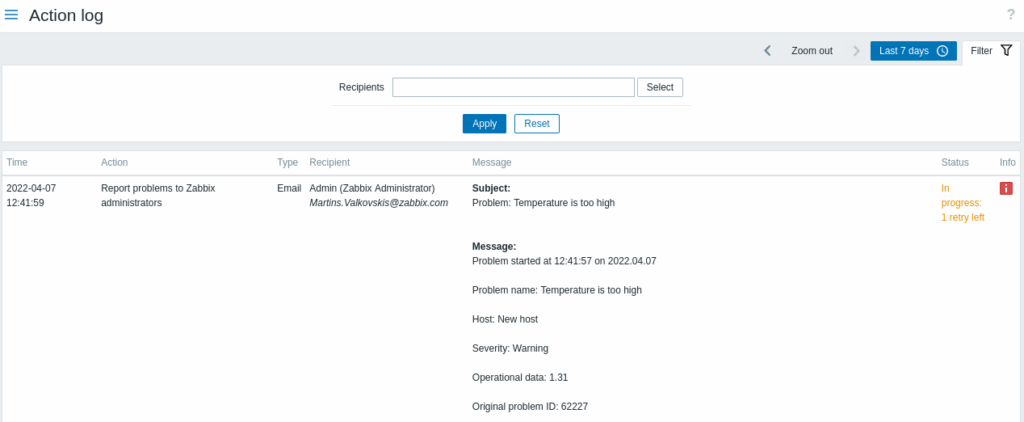Click the Time column header
This screenshot has width=1024, height=422.
pos(17,162)
